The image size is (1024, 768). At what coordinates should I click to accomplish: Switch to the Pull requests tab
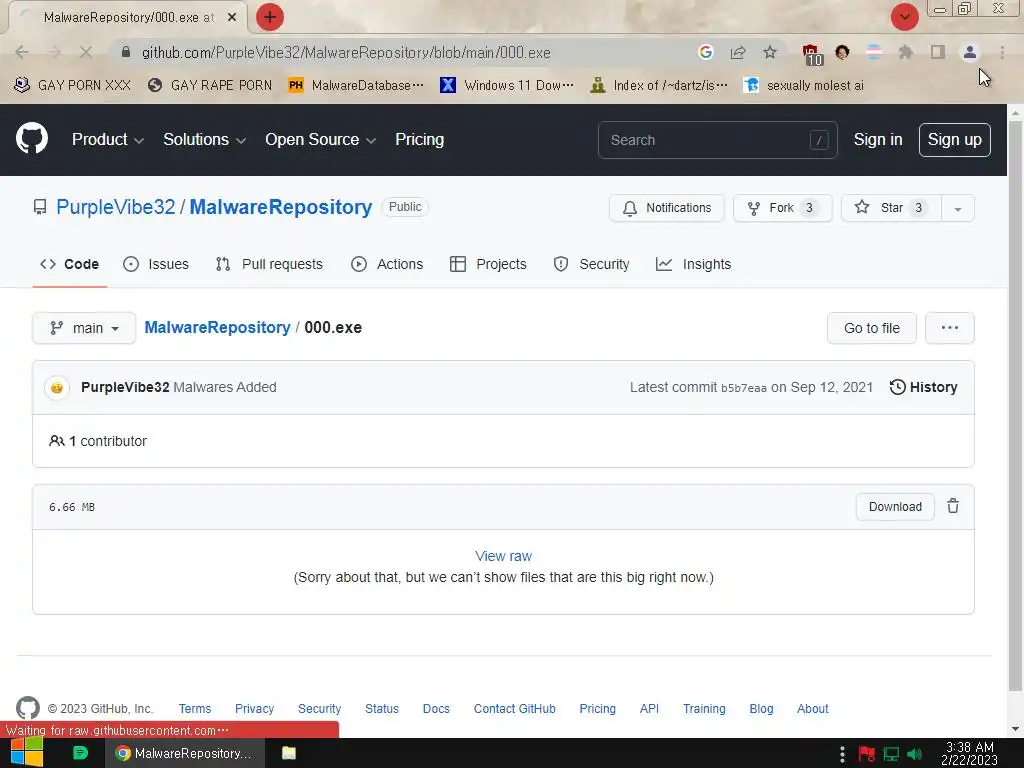click(269, 264)
